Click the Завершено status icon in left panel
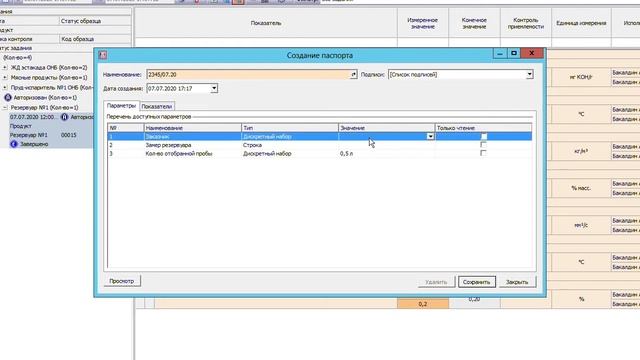This screenshot has height=360, width=640. pos(13,144)
